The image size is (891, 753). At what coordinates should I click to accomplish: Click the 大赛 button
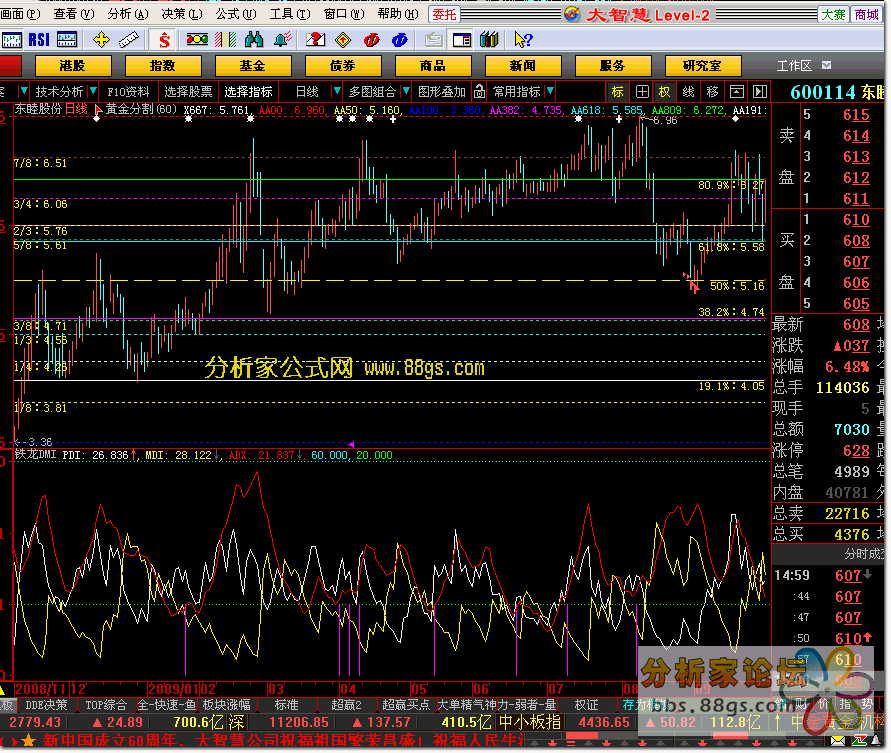point(834,14)
